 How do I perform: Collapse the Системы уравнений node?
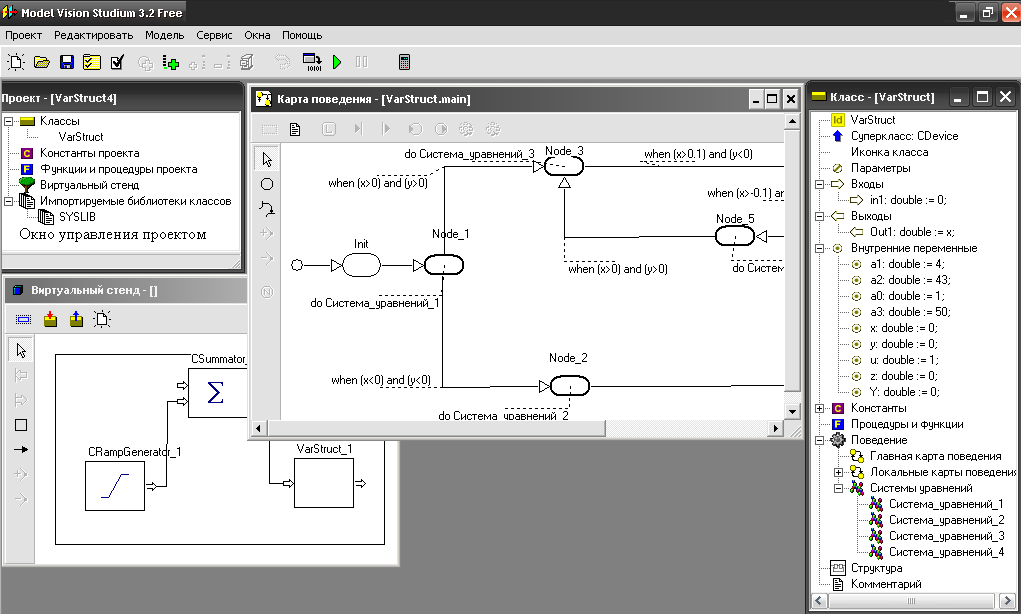click(839, 488)
